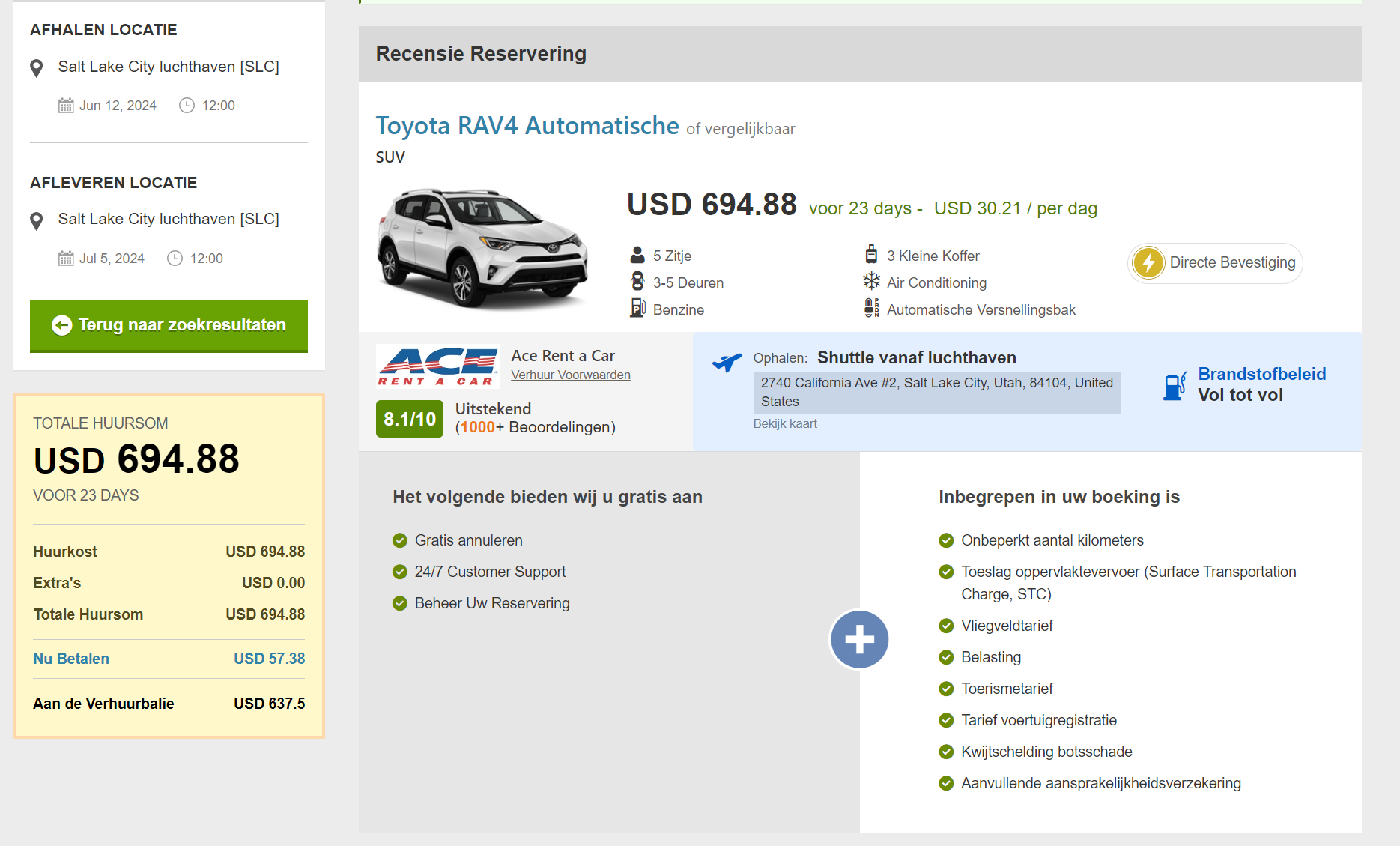Click the fuel pump Brandstofbeleid icon
Viewport: 1400px width, 846px height.
tap(1175, 385)
